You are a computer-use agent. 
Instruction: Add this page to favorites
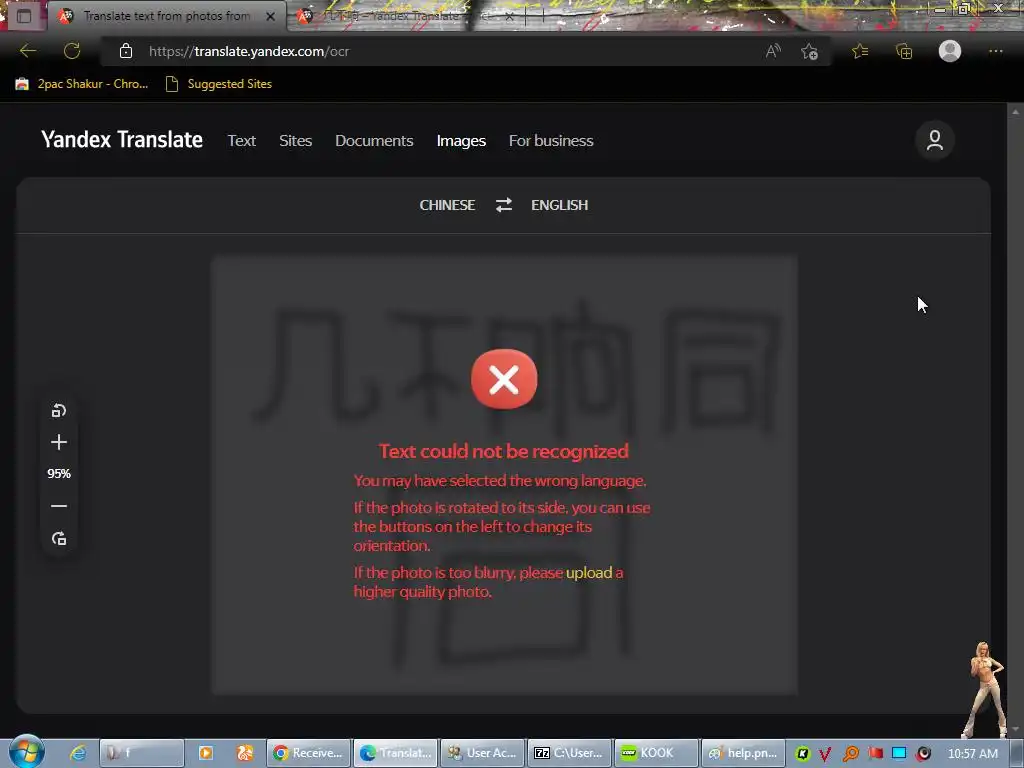pos(809,51)
